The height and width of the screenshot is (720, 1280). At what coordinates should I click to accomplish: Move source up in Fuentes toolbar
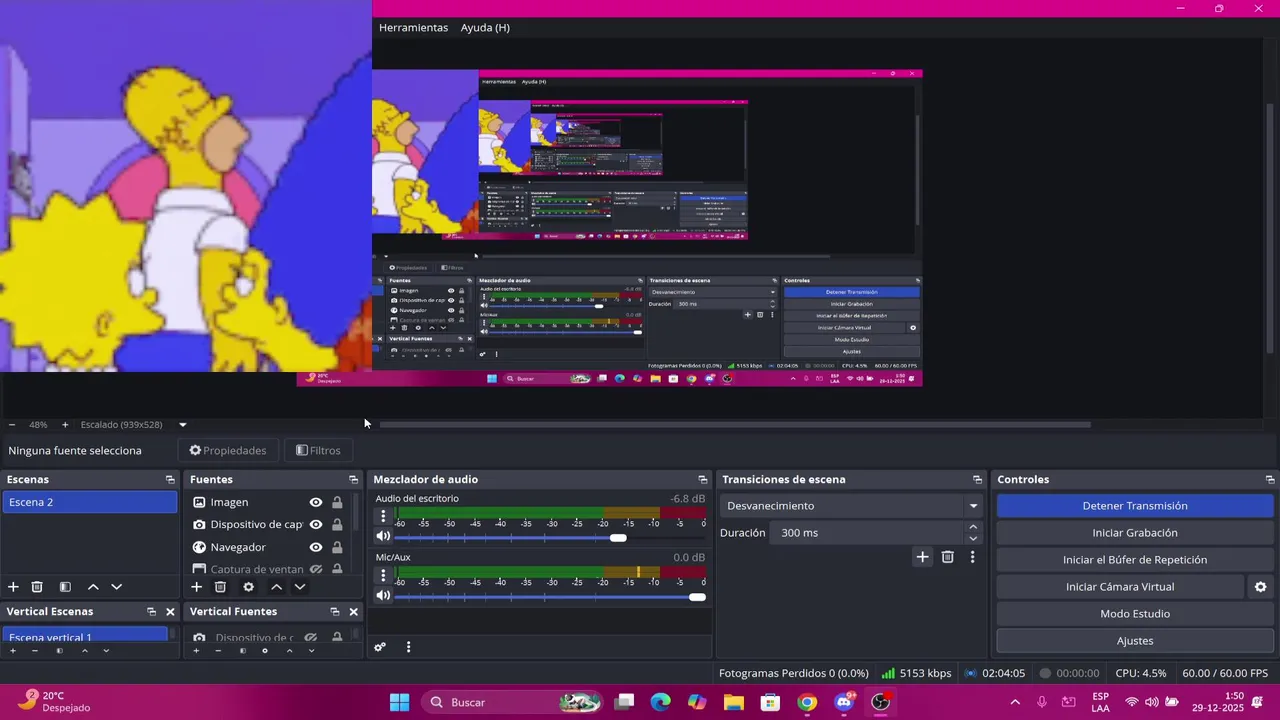click(x=276, y=587)
